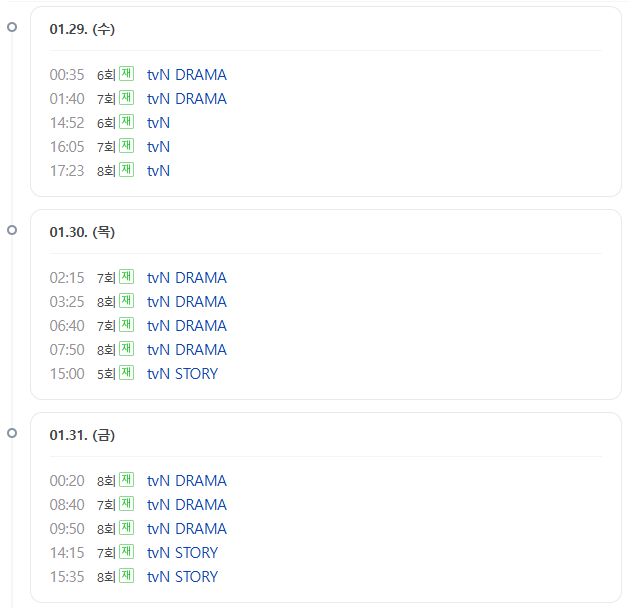This screenshot has width=629, height=608.
Task: Click the 14:52 broadcast time
Action: (67, 123)
